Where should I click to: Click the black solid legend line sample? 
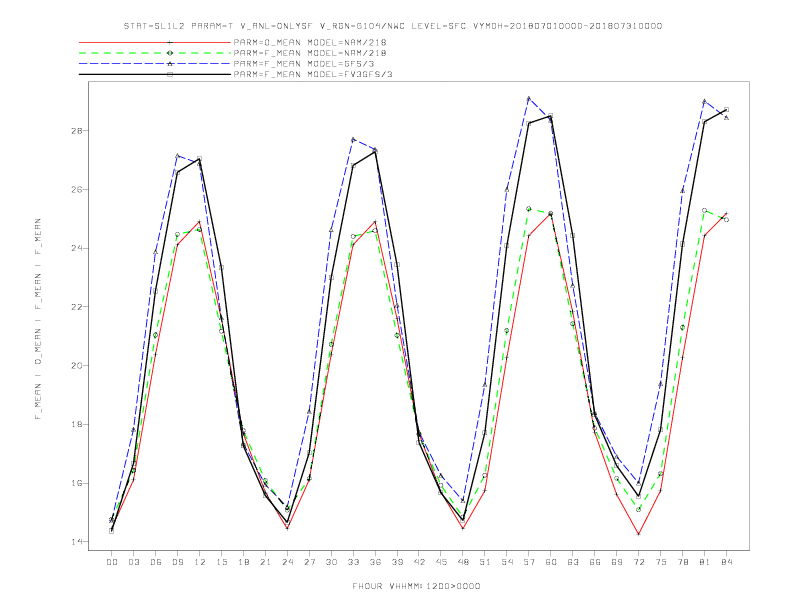coord(155,74)
